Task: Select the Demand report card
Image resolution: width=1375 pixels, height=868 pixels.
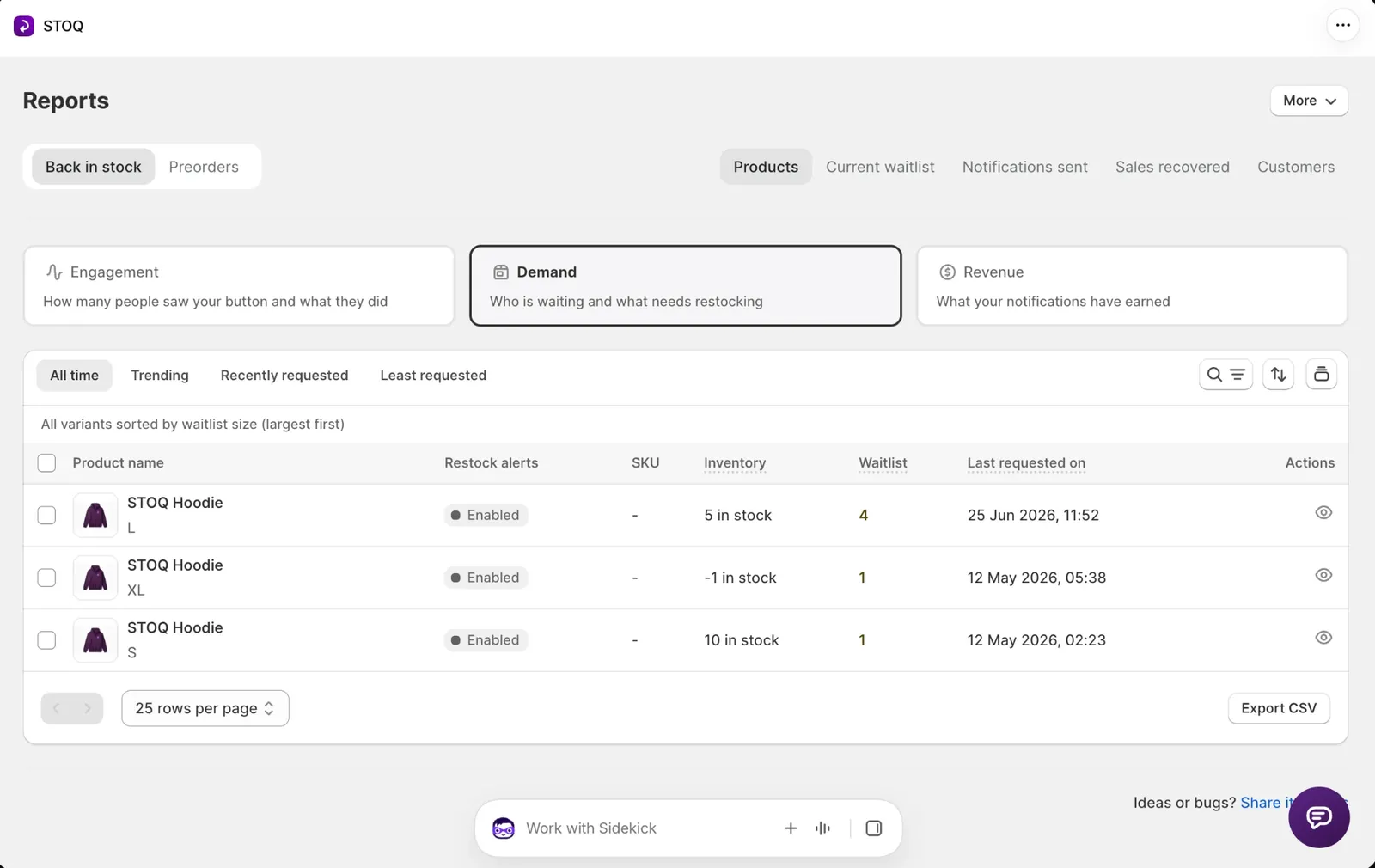Action: [686, 286]
